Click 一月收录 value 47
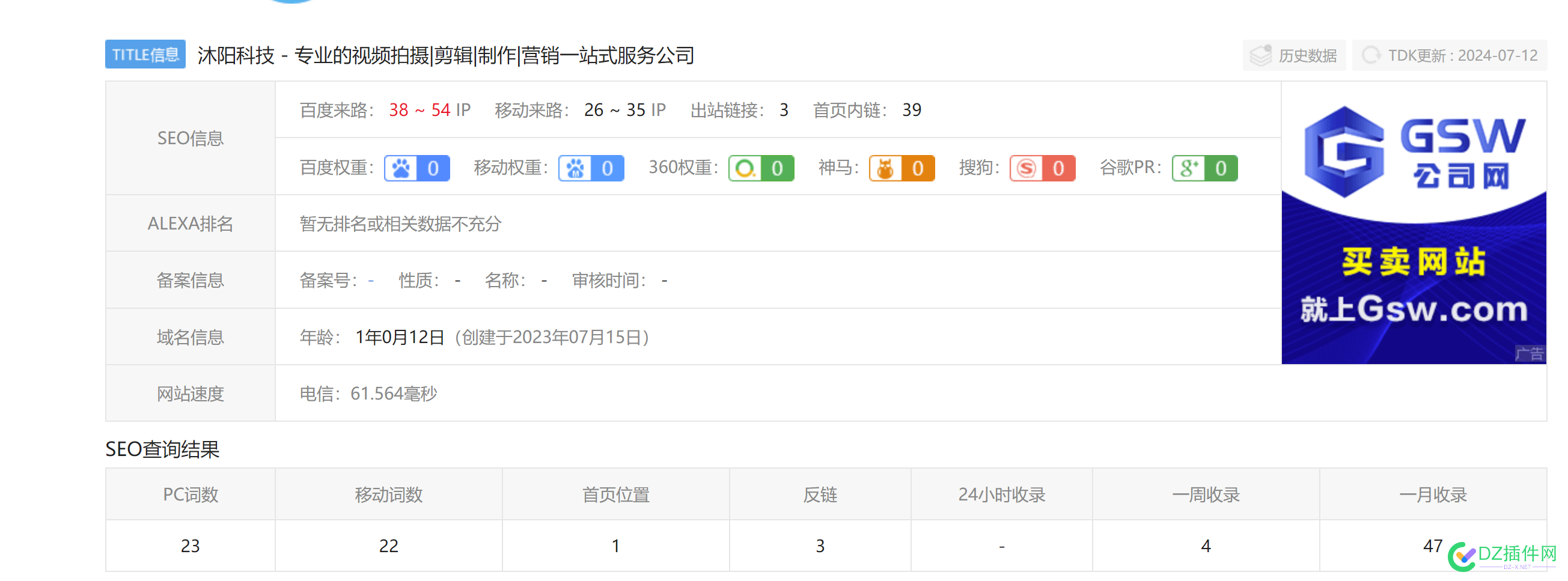This screenshot has width=1568, height=581. (1433, 546)
